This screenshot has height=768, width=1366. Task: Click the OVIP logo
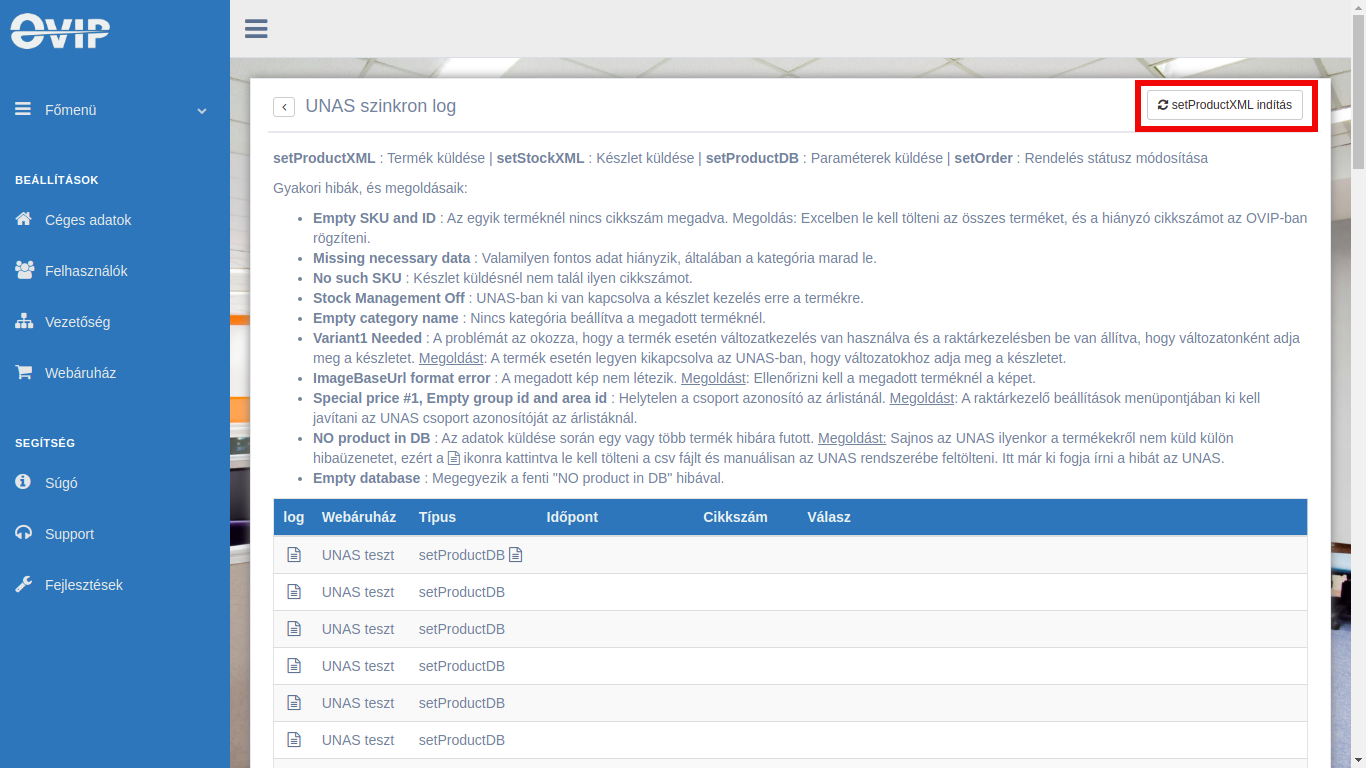point(60,31)
